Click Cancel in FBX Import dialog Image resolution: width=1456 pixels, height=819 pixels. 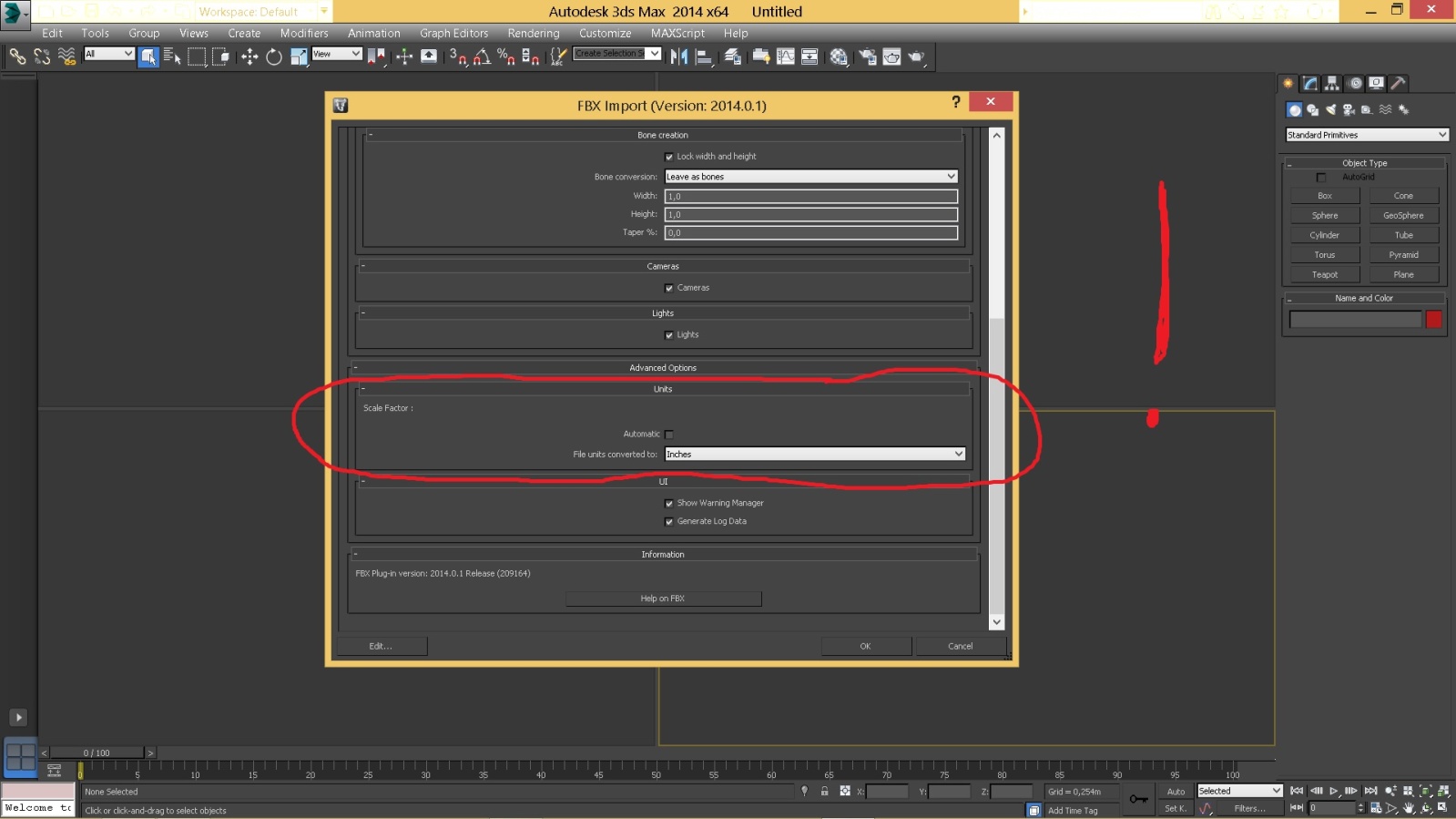point(961,646)
